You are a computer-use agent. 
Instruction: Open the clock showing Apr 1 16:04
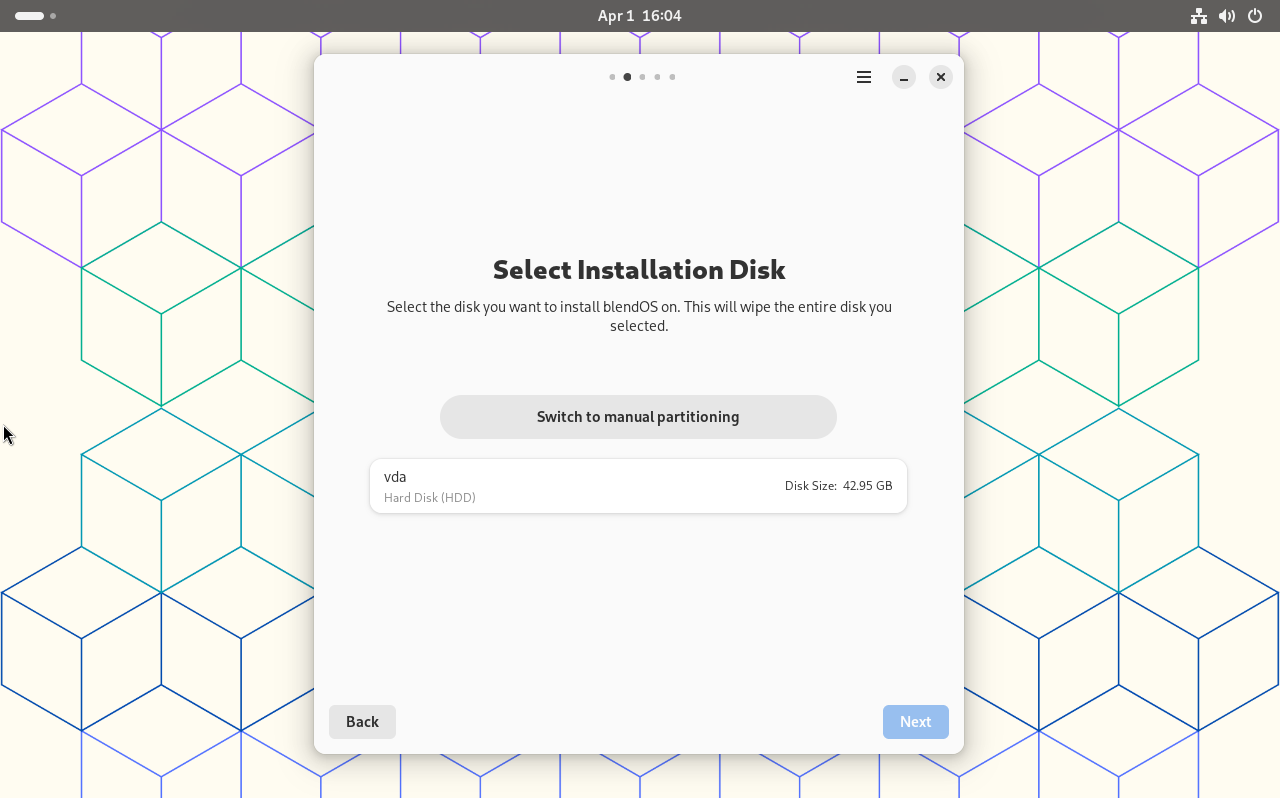click(639, 16)
